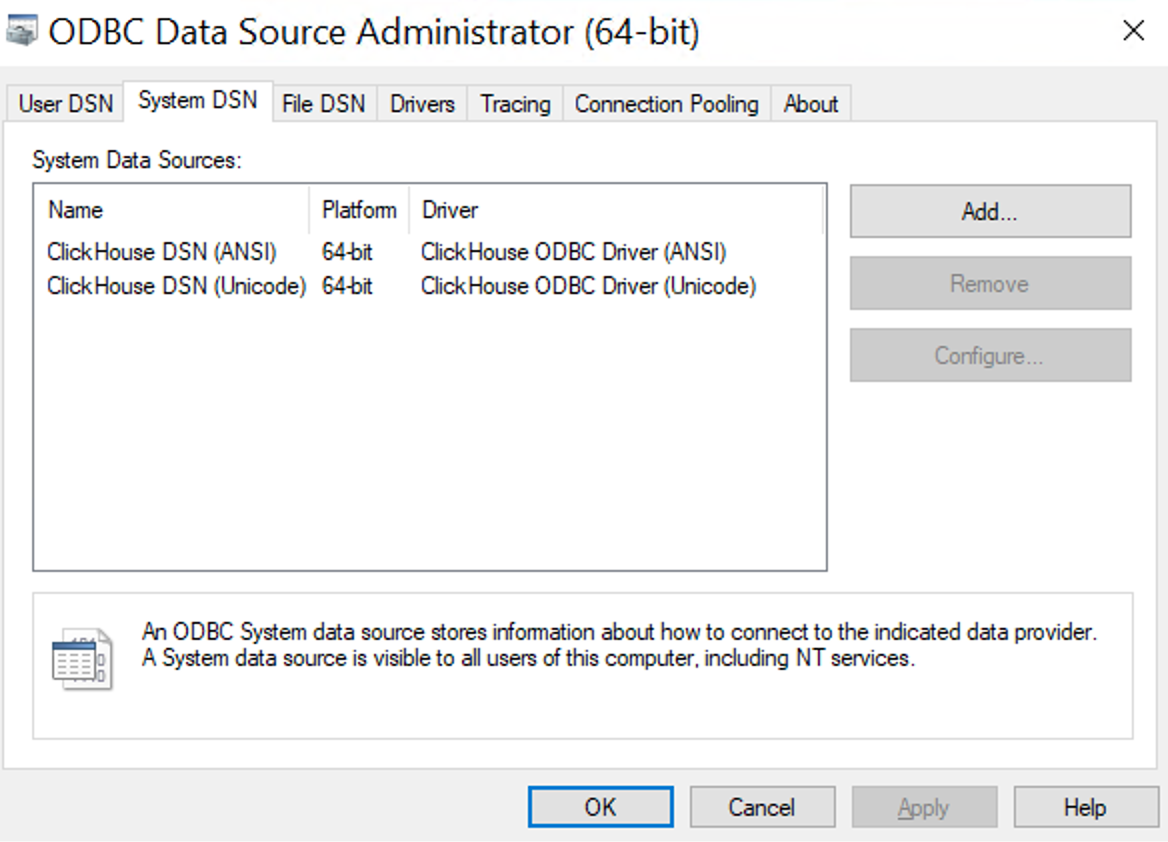
Task: Open the About tab
Action: [810, 103]
